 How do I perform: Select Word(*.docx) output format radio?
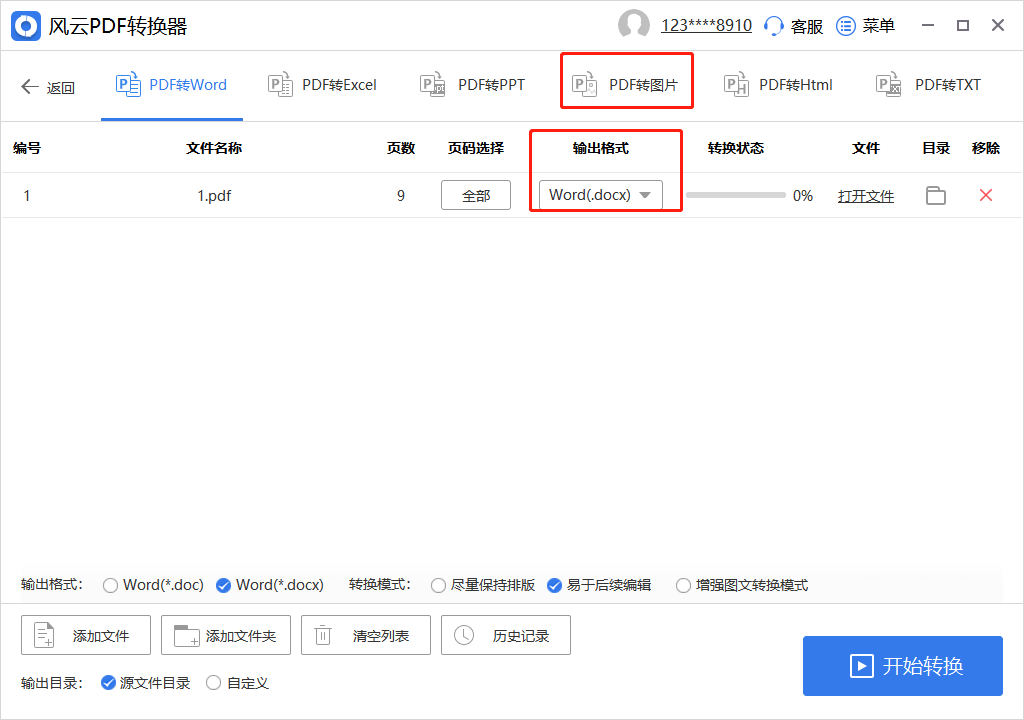pos(223,585)
